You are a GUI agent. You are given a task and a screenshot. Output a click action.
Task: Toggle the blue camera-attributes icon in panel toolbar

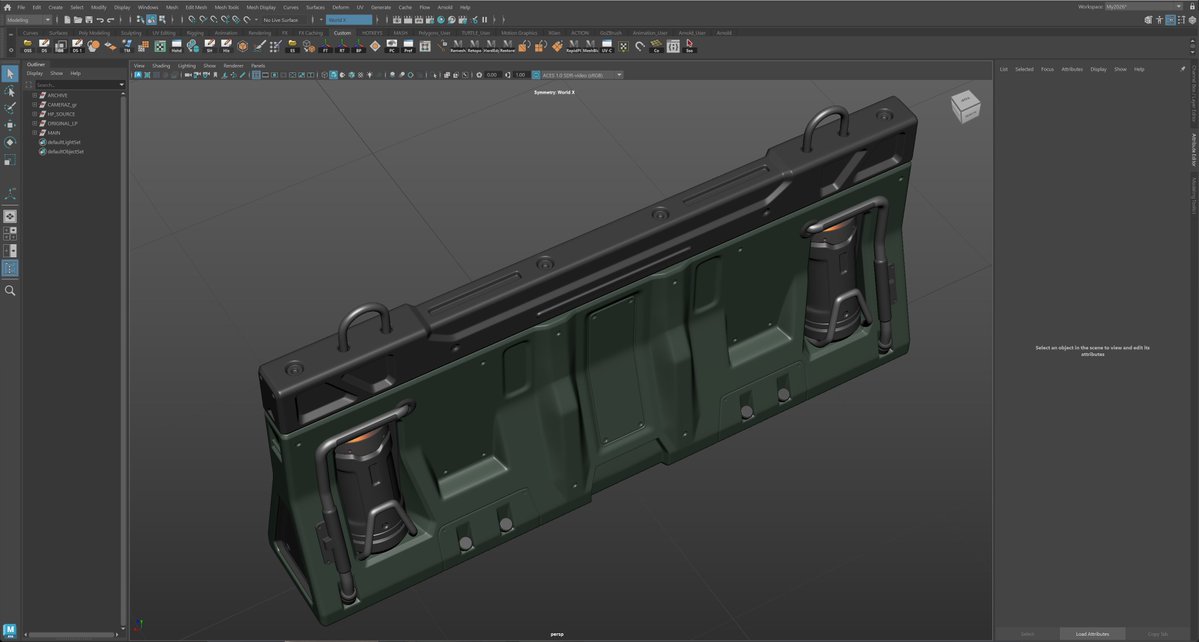pos(138,75)
